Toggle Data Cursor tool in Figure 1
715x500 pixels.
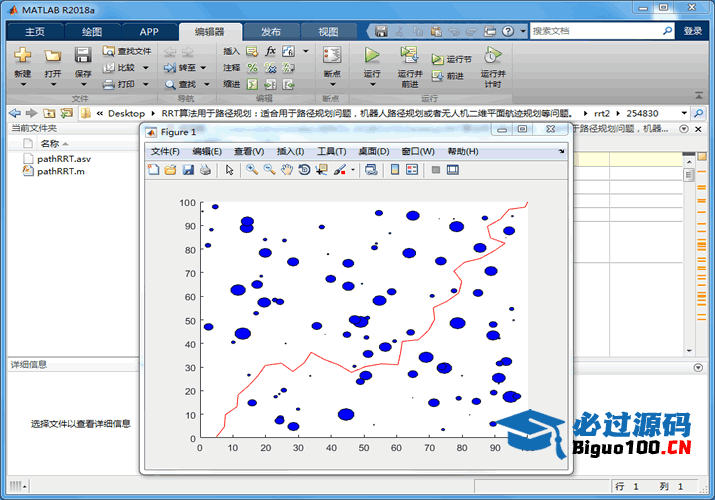tap(321, 170)
